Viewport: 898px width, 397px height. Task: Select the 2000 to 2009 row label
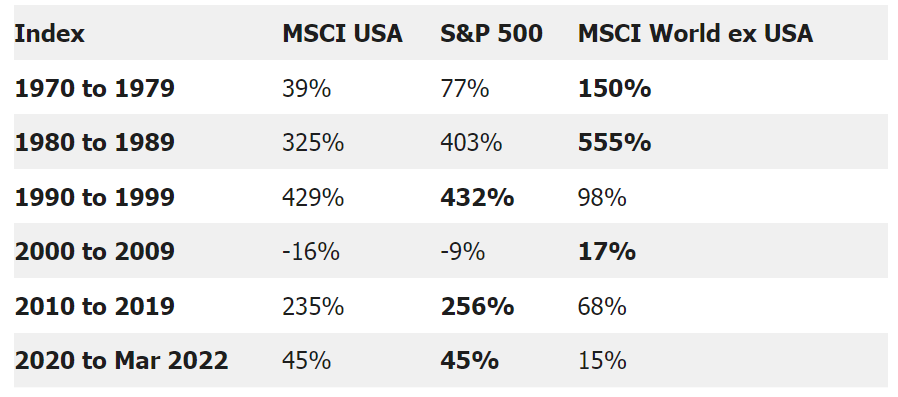(x=94, y=251)
